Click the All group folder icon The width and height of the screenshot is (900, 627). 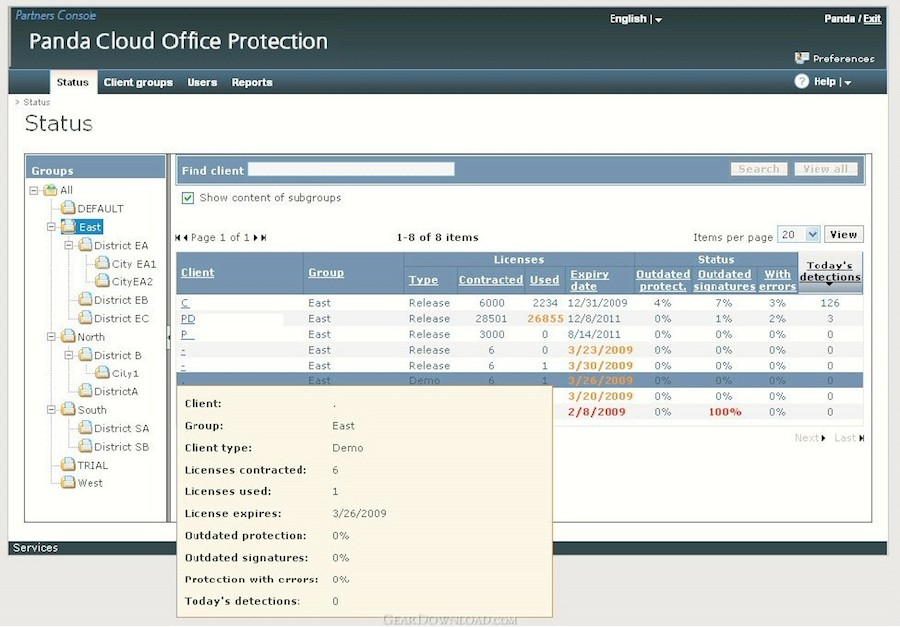click(51, 189)
